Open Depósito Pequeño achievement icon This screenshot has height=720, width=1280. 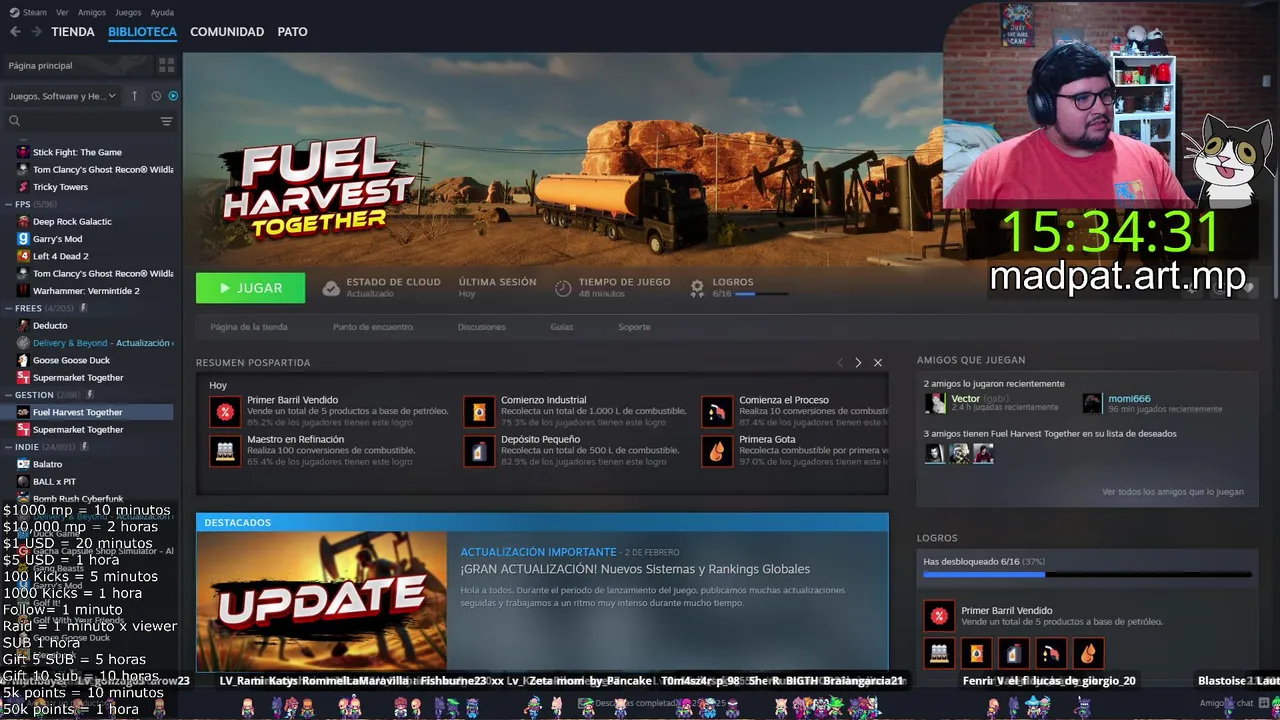(479, 451)
